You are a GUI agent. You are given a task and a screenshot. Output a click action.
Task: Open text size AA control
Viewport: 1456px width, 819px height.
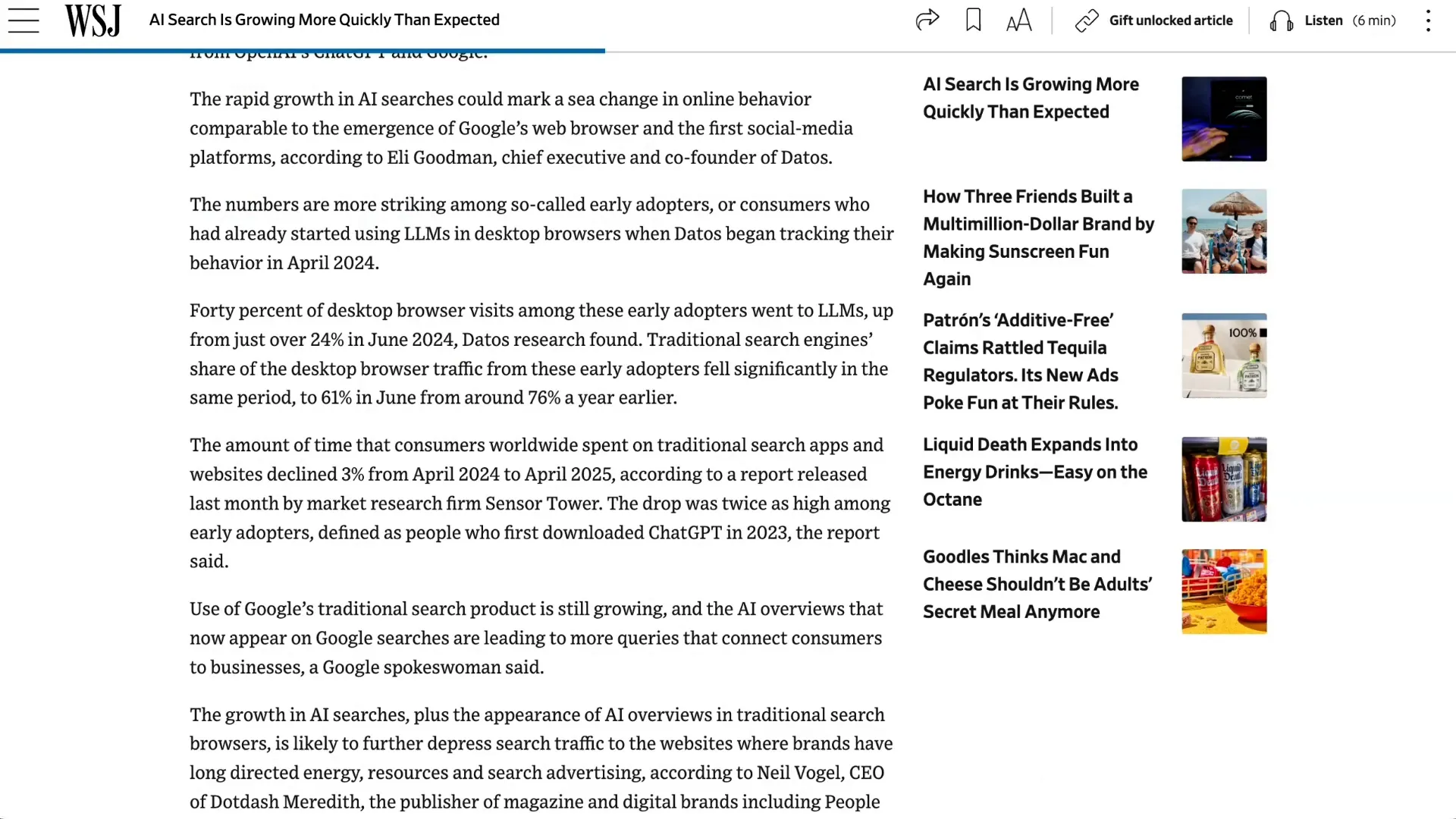pos(1019,20)
